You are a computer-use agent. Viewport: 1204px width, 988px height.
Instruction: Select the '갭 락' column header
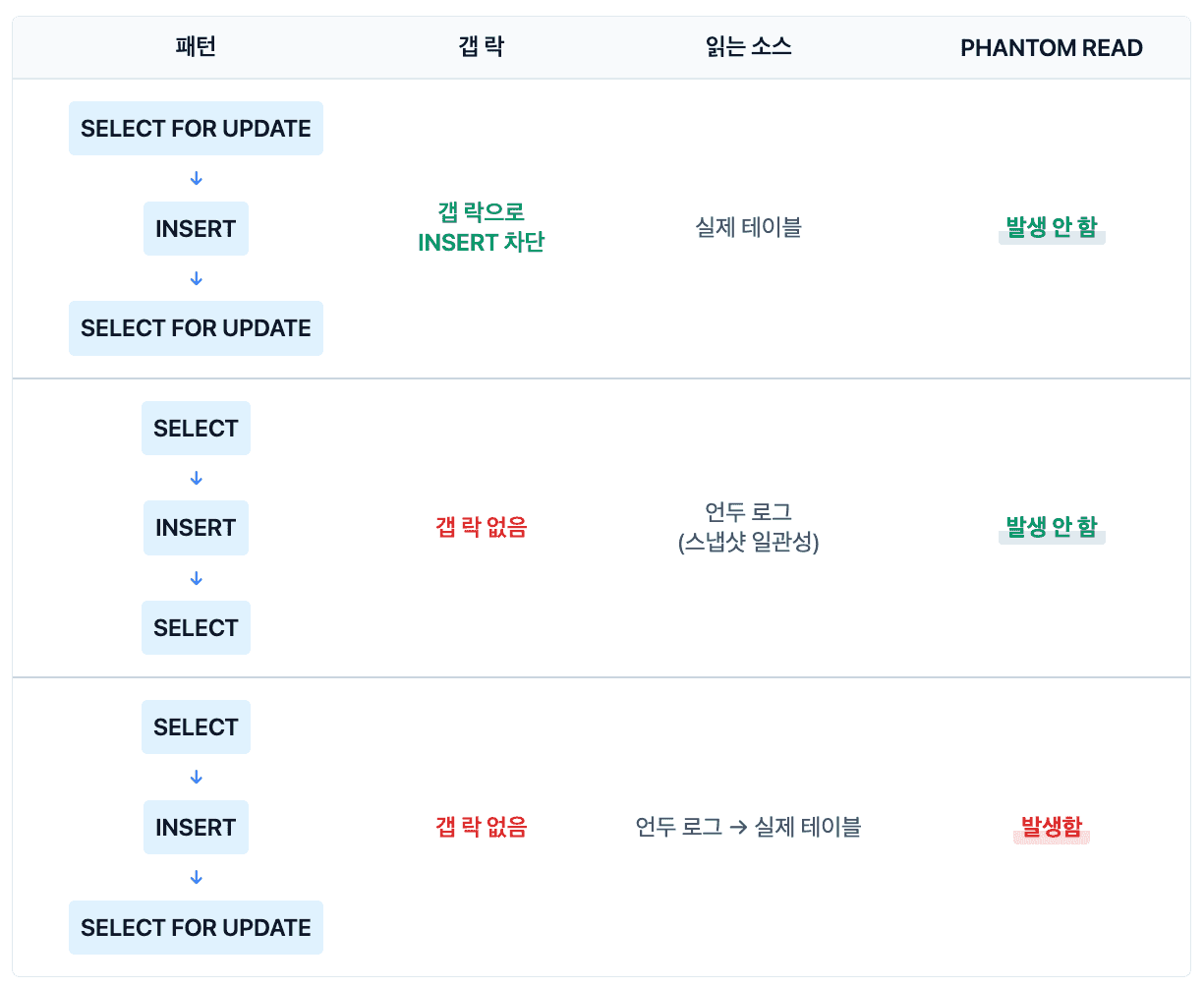pyautogui.click(x=481, y=47)
